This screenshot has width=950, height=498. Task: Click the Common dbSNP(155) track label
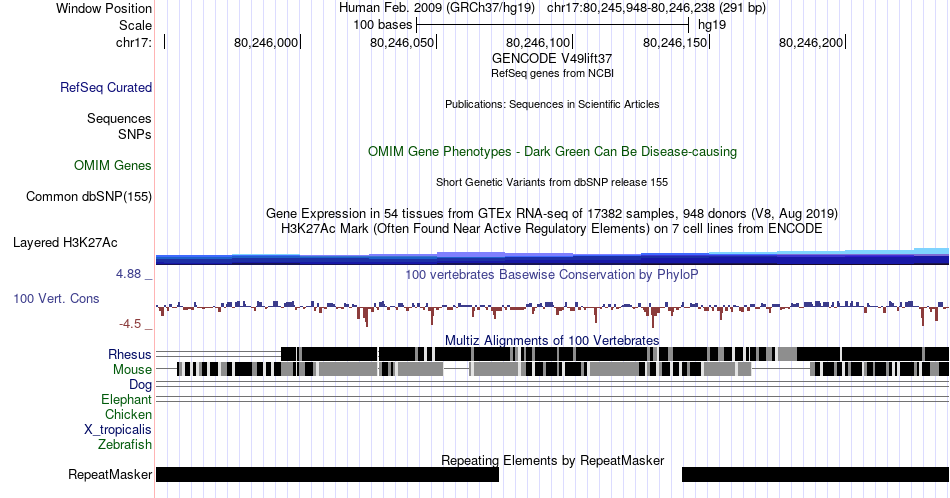(88, 196)
